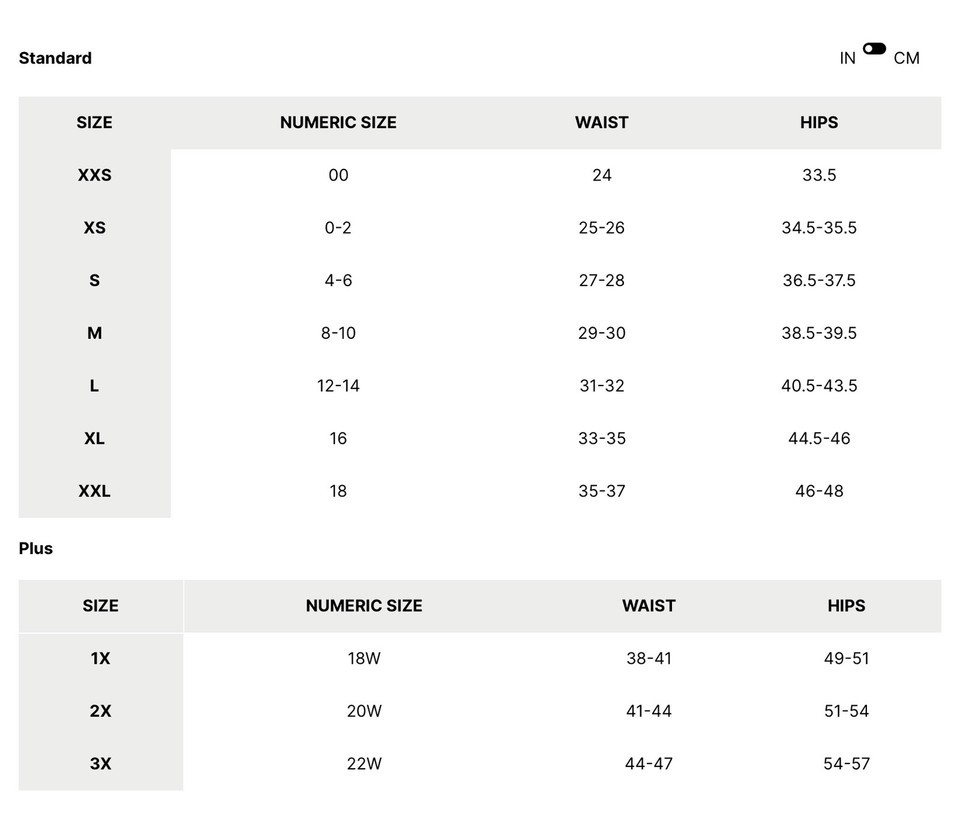960x818 pixels.
Task: Click the Plus section heading
Action: tap(36, 548)
